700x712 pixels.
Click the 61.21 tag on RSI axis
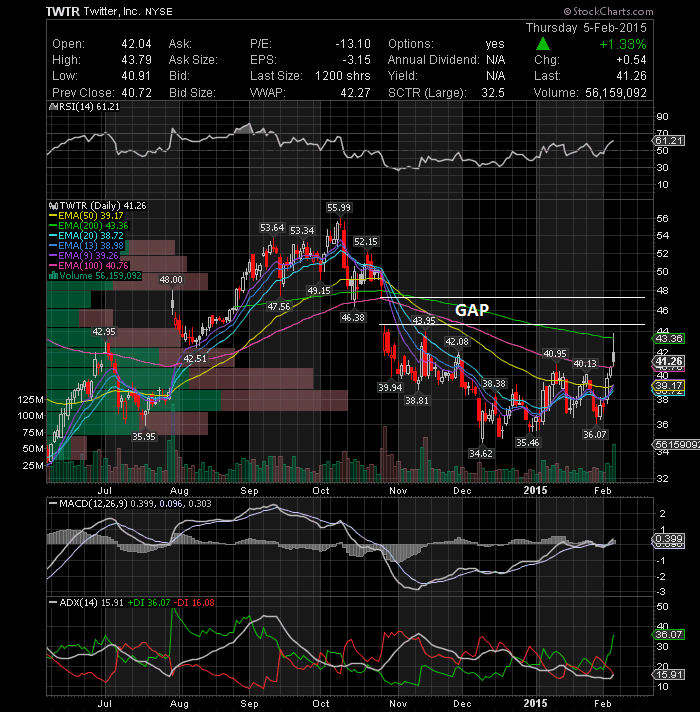pyautogui.click(x=669, y=141)
